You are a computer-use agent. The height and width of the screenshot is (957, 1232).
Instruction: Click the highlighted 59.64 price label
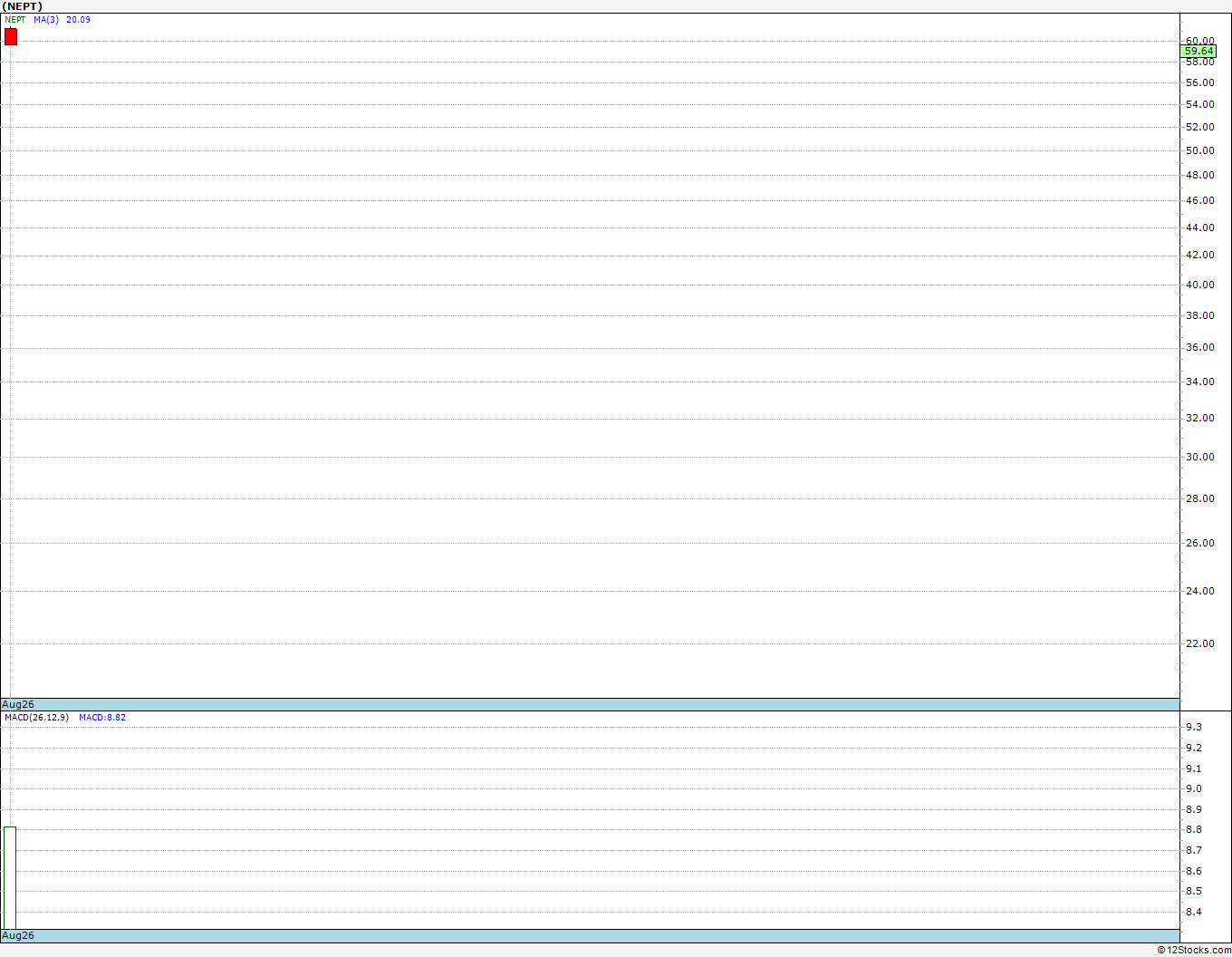click(1199, 52)
